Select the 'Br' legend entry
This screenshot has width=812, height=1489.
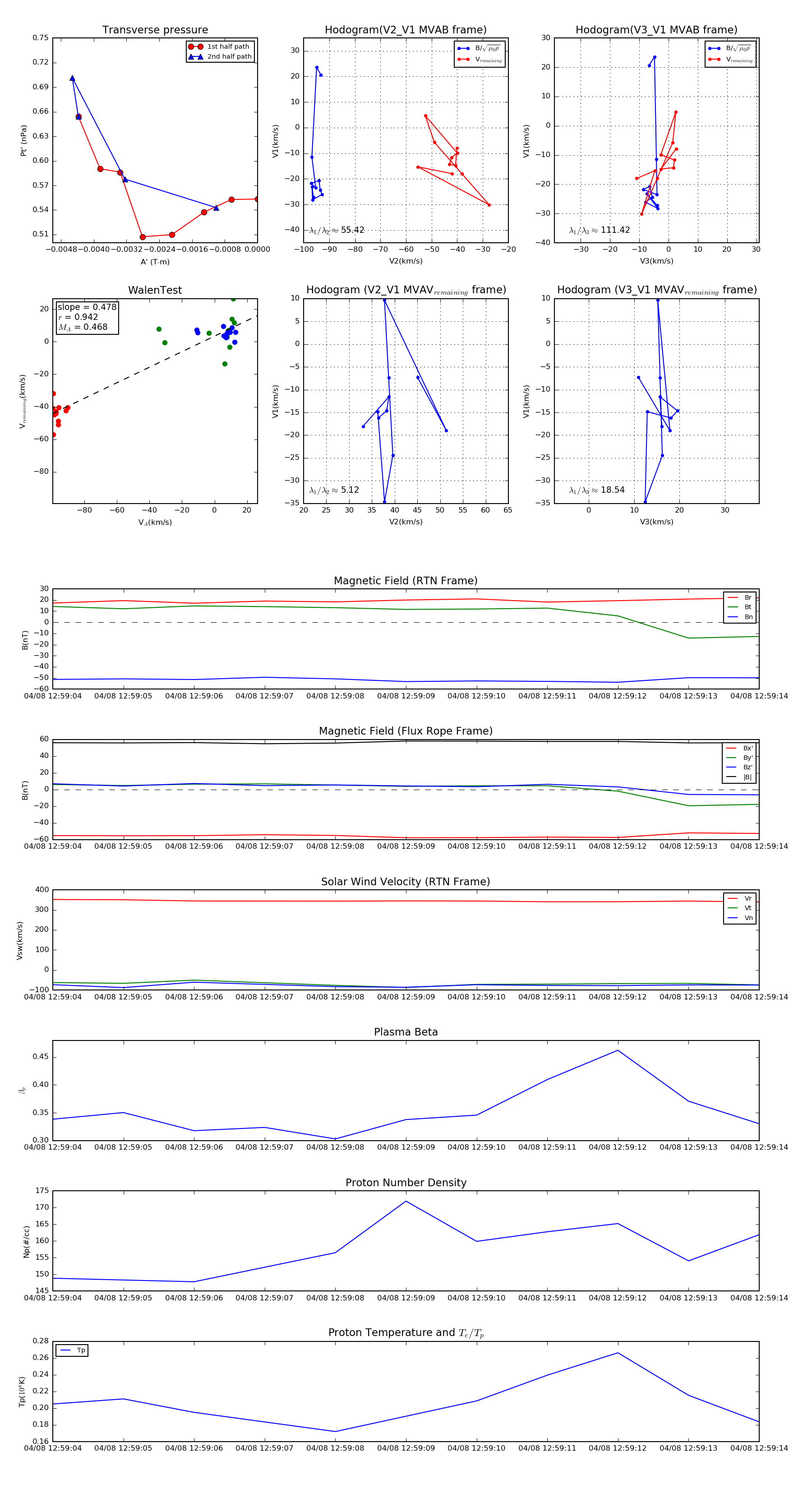click(x=740, y=598)
